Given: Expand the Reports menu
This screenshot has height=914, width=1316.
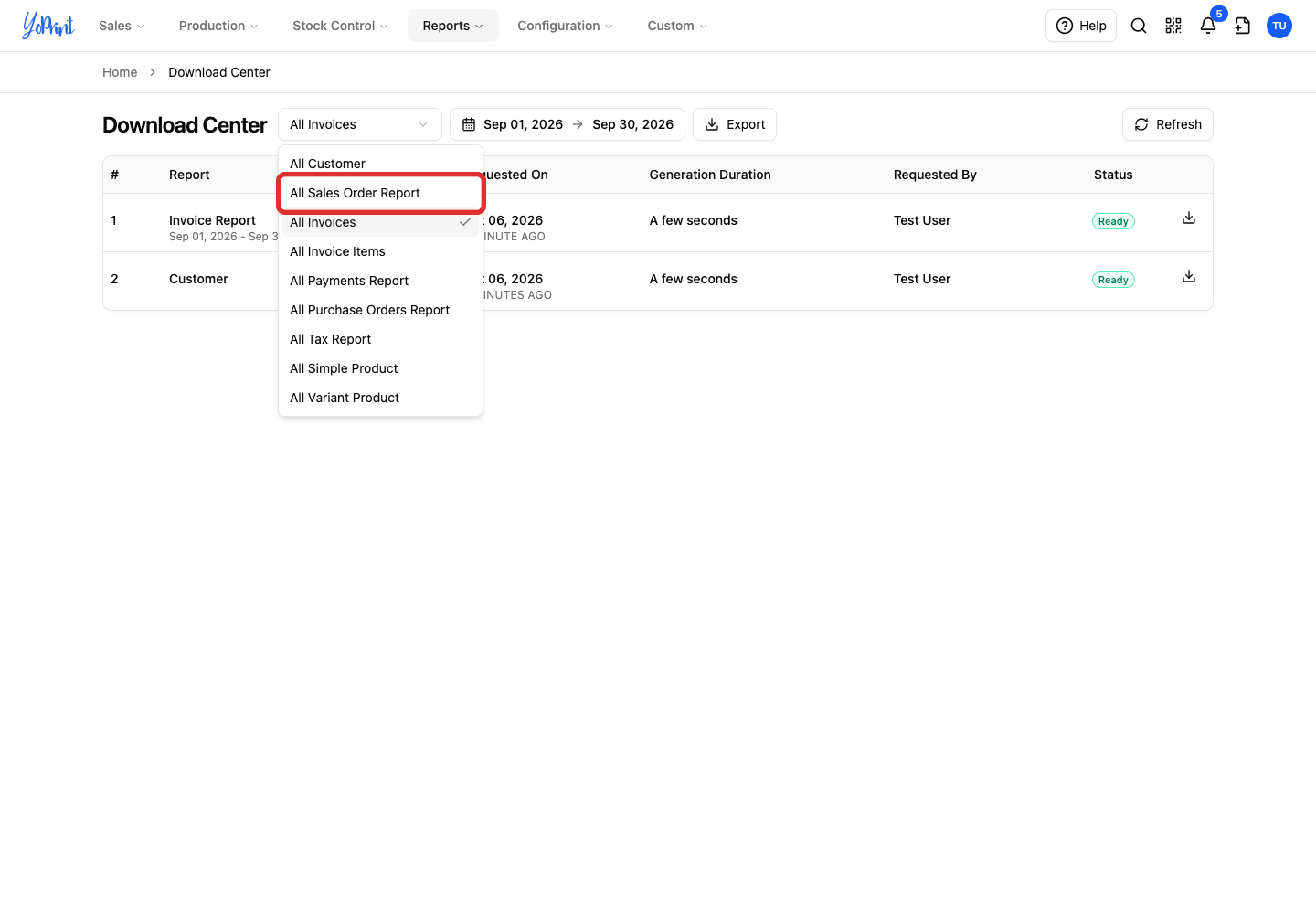Looking at the screenshot, I should tap(452, 26).
